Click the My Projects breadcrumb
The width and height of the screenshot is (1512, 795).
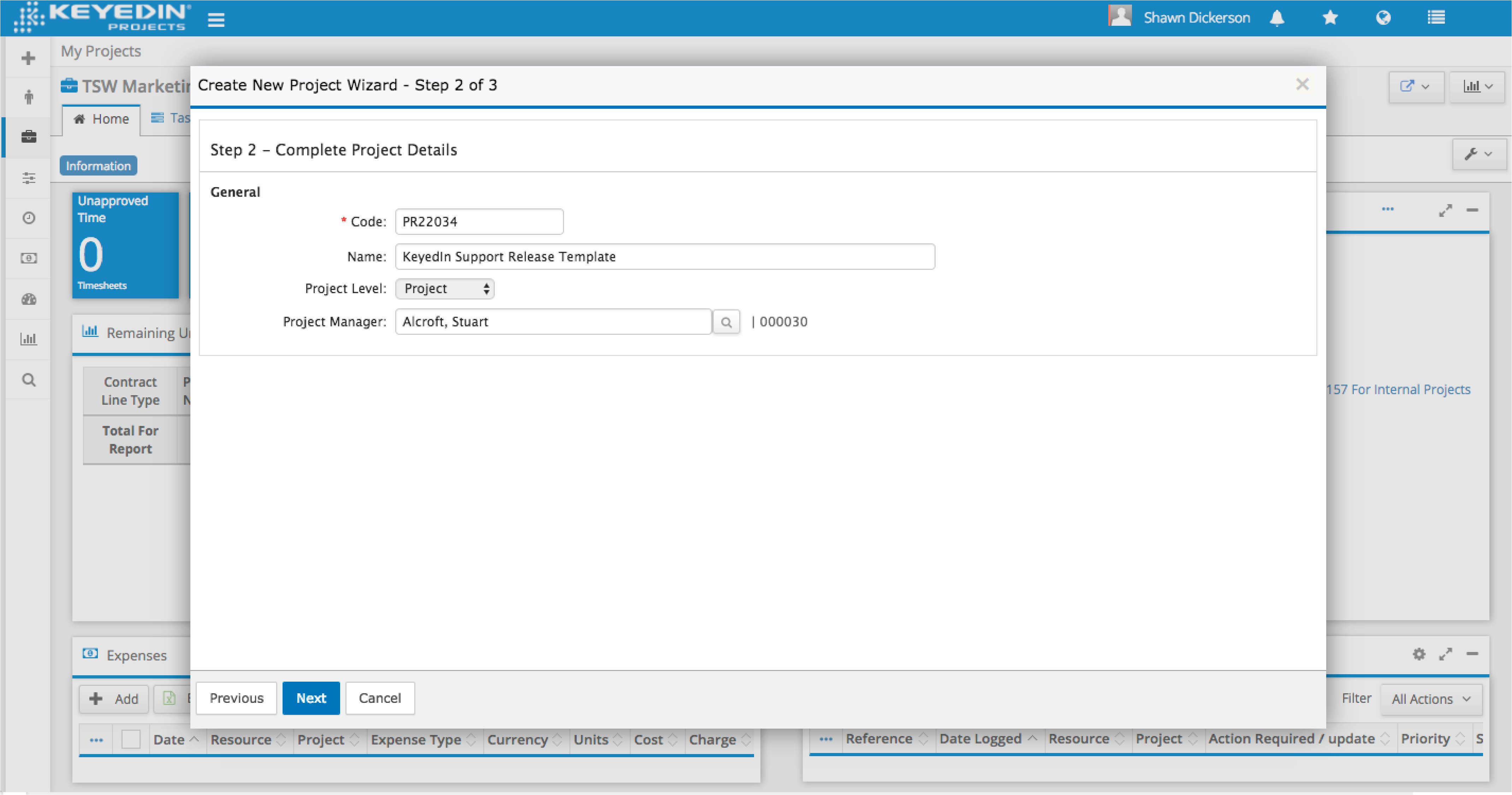point(101,51)
